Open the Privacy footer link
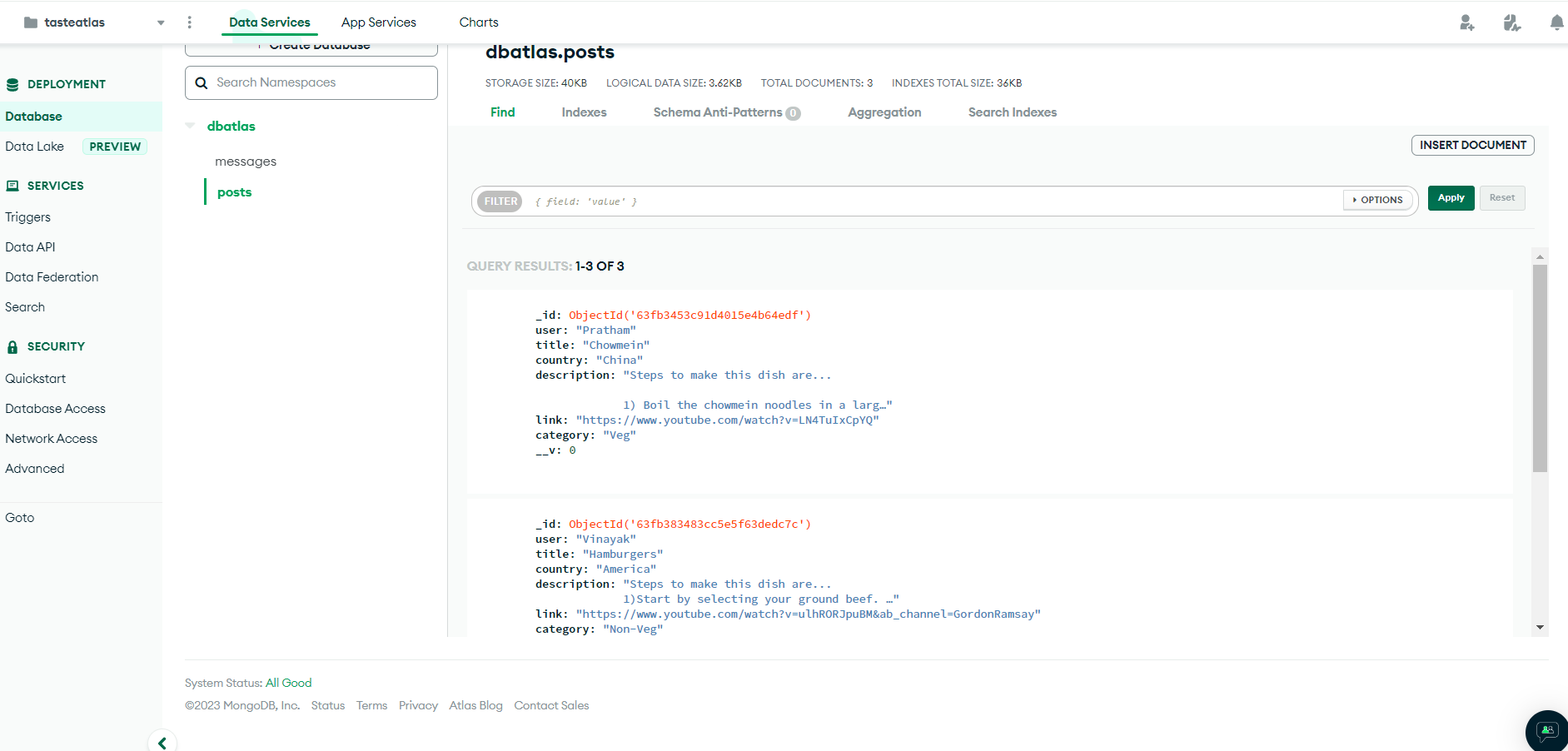 click(418, 705)
